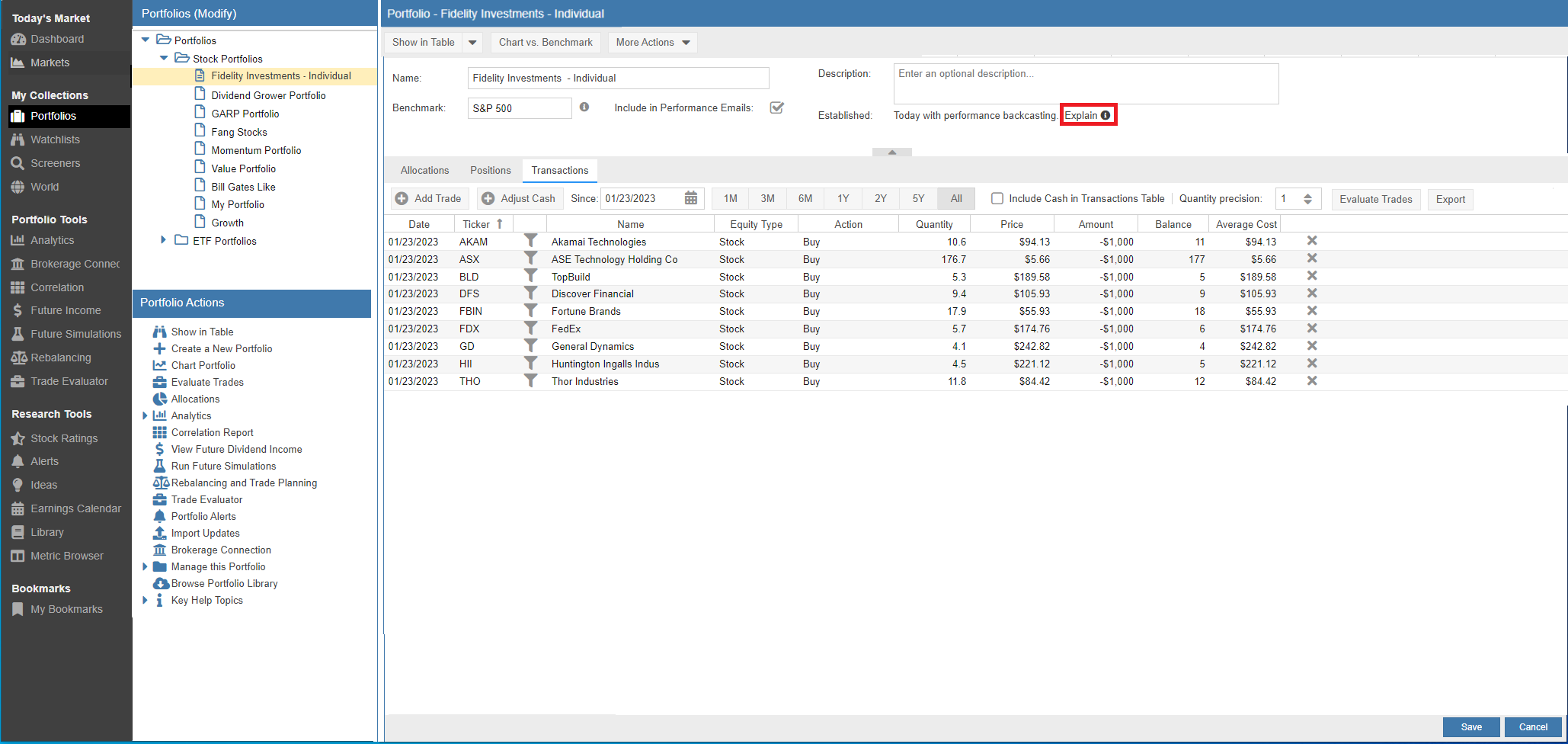
Task: Expand Key Help Topics item
Action: pyautogui.click(x=145, y=600)
